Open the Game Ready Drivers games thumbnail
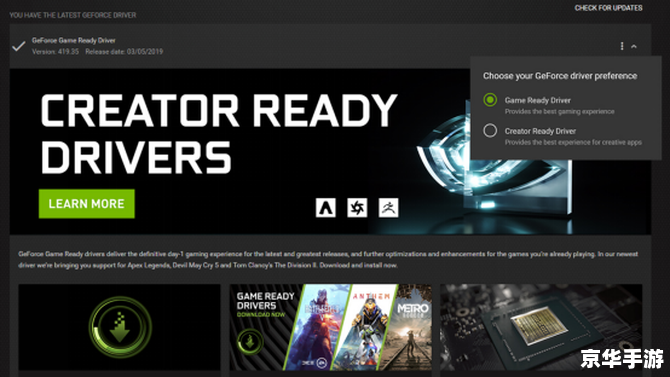The width and height of the screenshot is (670, 377). pyautogui.click(x=330, y=327)
